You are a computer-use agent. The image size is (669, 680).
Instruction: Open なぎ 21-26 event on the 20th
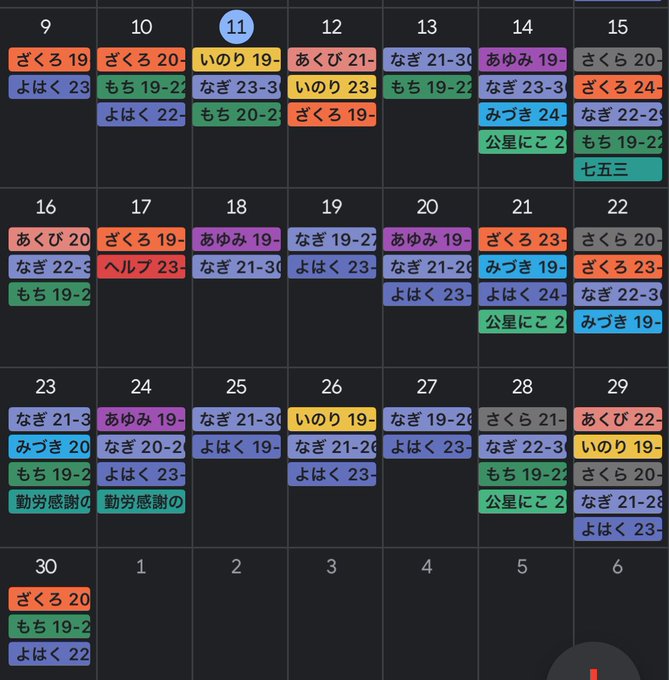pos(428,267)
